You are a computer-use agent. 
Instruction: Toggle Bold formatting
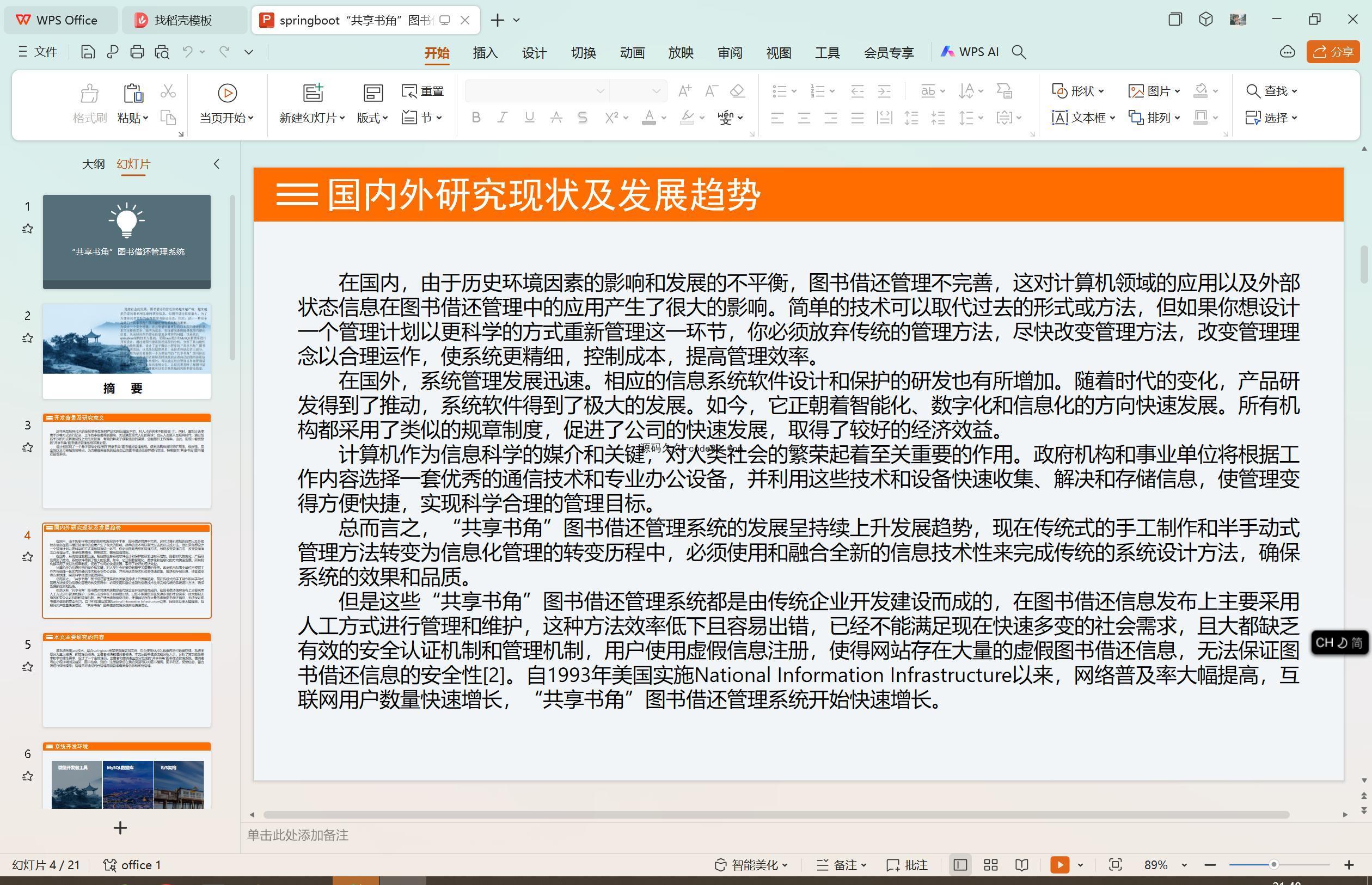[x=476, y=118]
